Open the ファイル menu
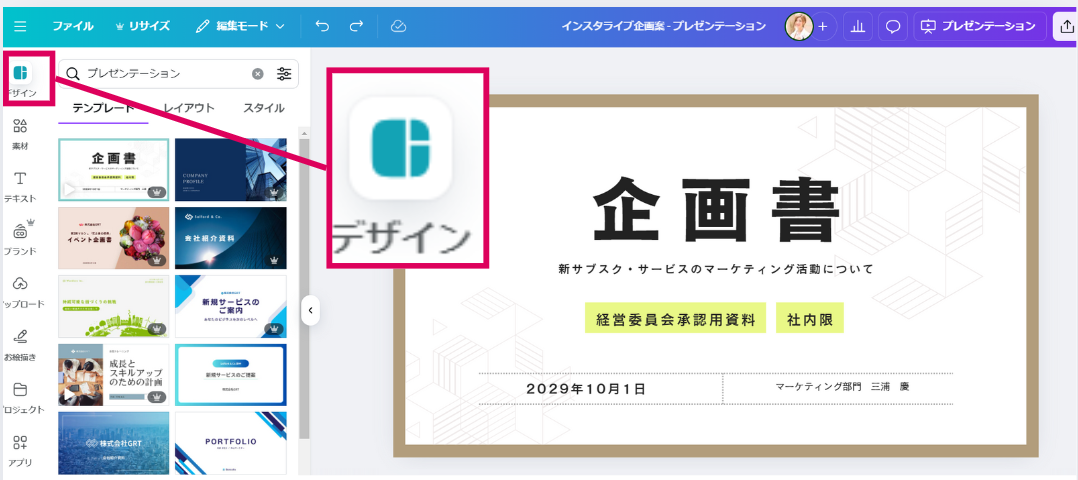 coord(73,26)
